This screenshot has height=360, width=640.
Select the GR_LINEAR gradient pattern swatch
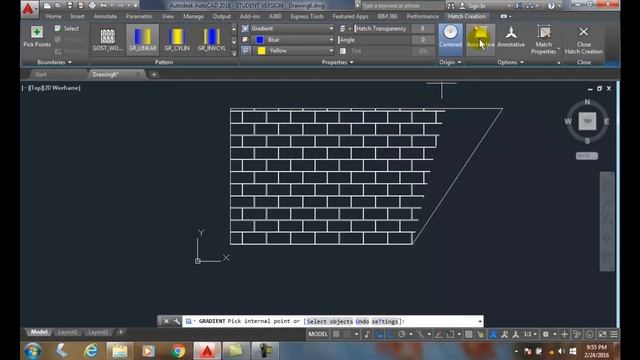pyautogui.click(x=142, y=39)
